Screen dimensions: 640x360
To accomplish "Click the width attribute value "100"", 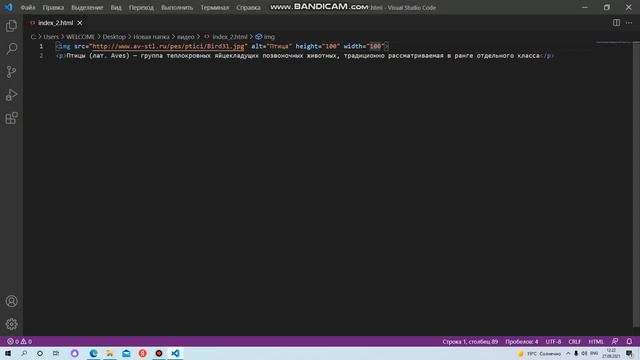I will click(375, 46).
